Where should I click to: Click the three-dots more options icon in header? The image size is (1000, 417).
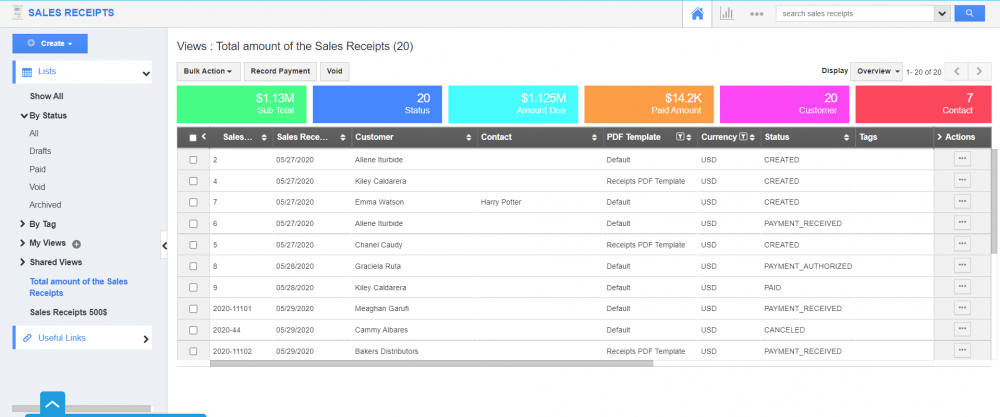click(756, 14)
